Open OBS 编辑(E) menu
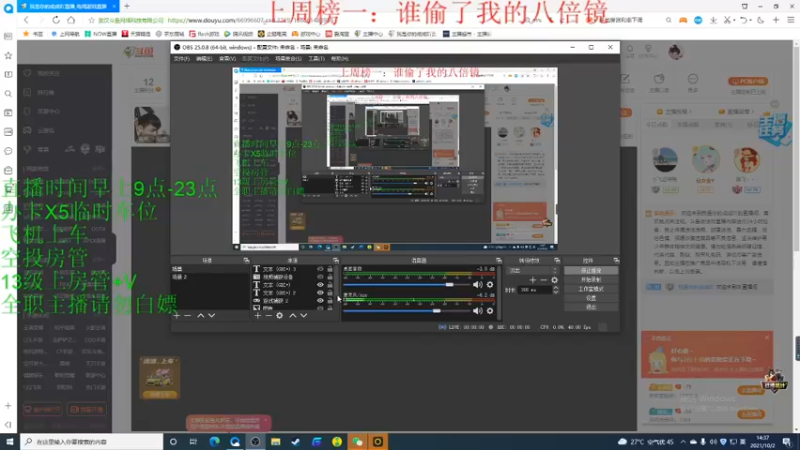This screenshot has height=450, width=800. tap(204, 59)
